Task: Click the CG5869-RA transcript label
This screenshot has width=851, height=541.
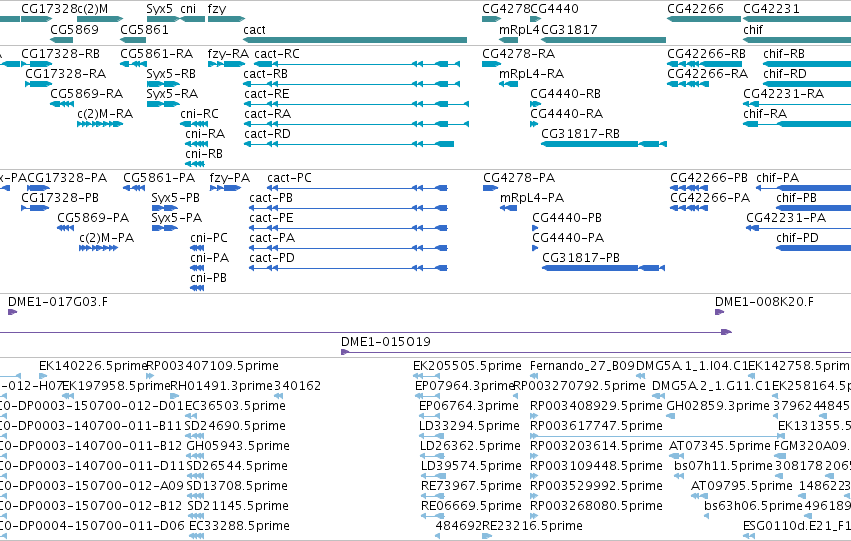Action: click(x=86, y=94)
